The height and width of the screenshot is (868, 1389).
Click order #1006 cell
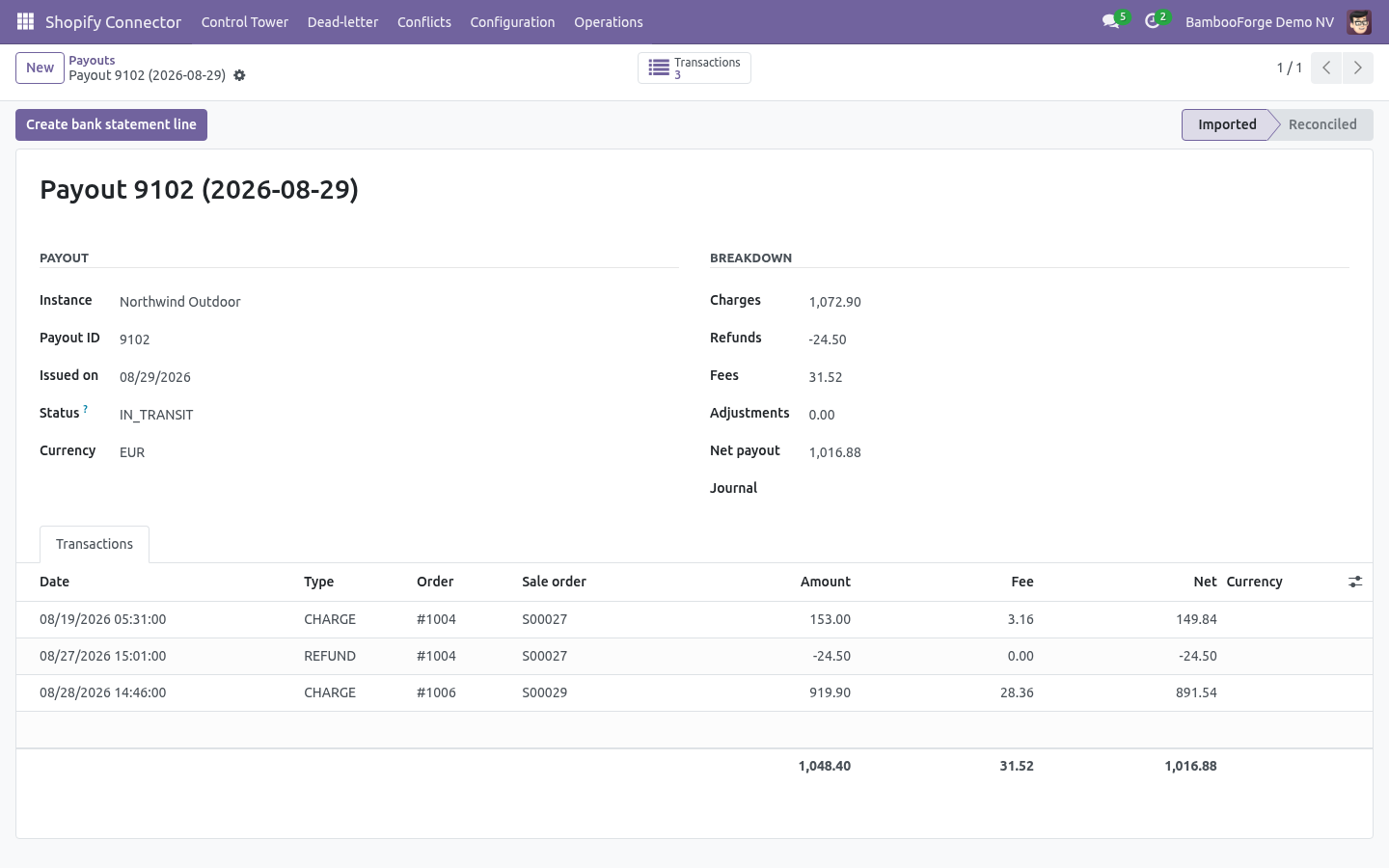[436, 692]
